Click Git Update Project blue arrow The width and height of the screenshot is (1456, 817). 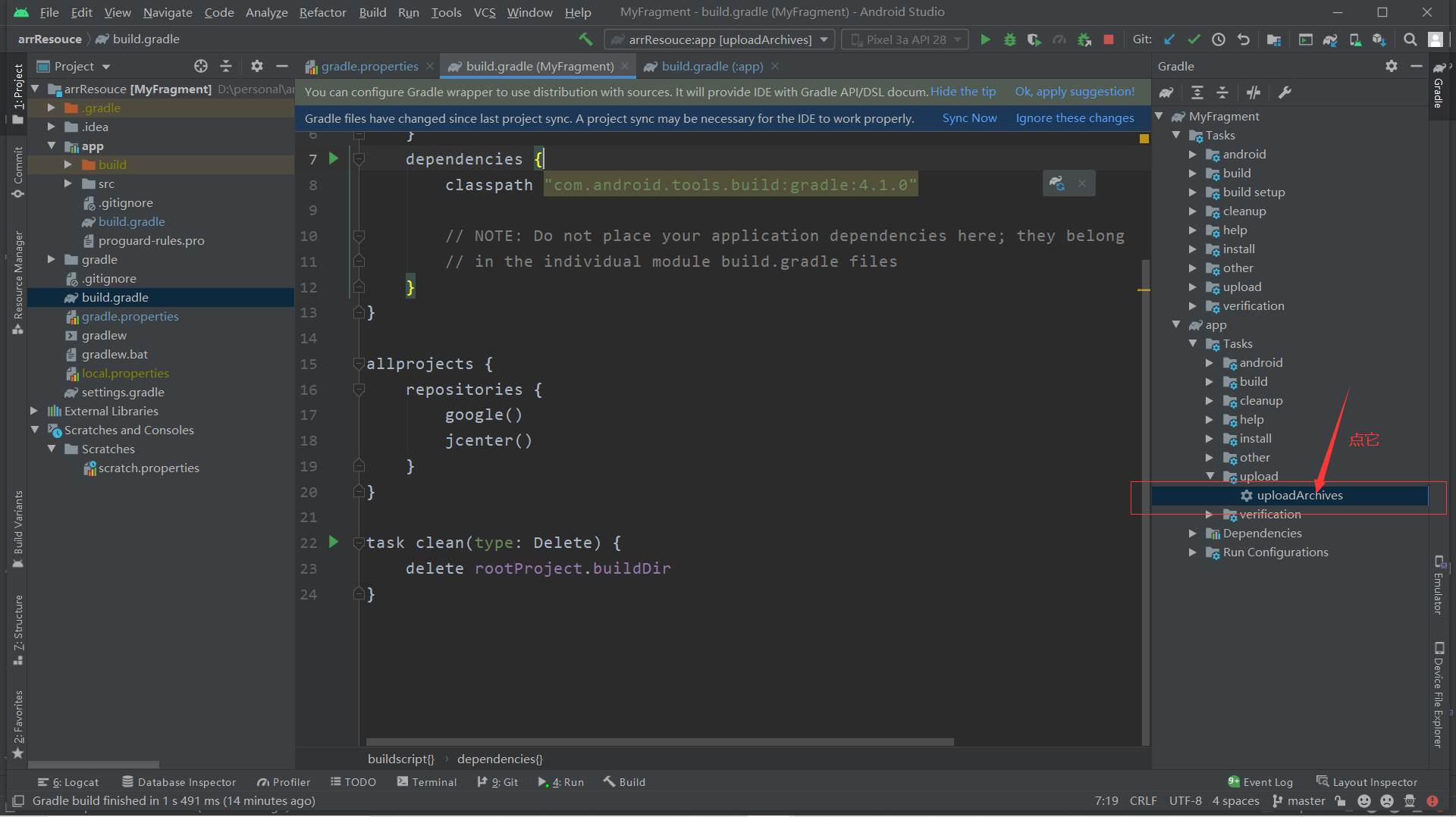(1169, 39)
